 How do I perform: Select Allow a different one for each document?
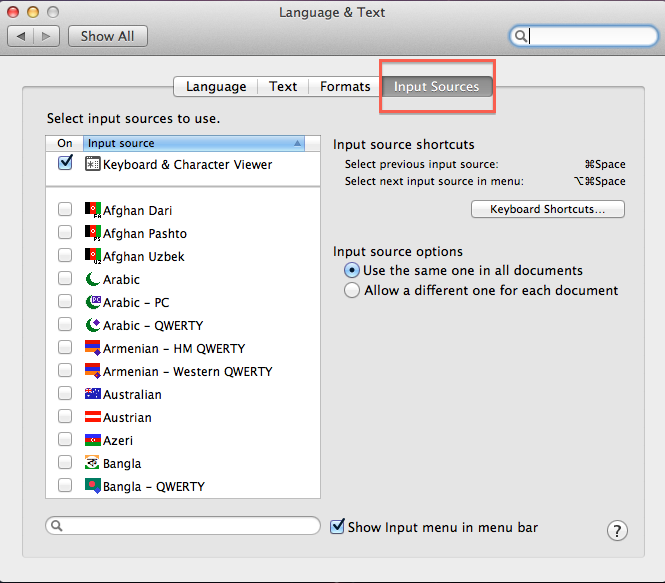coord(351,290)
